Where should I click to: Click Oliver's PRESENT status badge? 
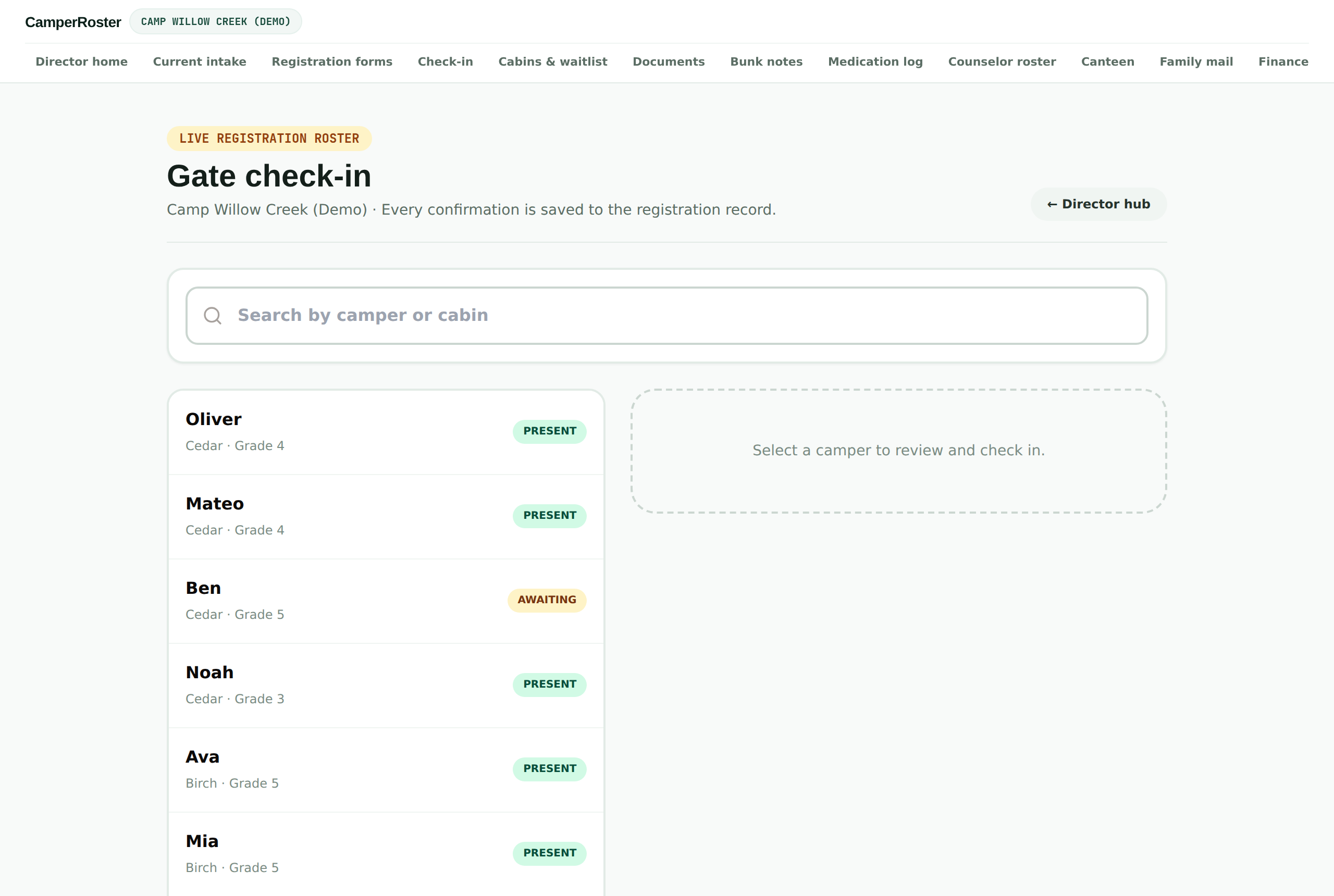pos(549,431)
